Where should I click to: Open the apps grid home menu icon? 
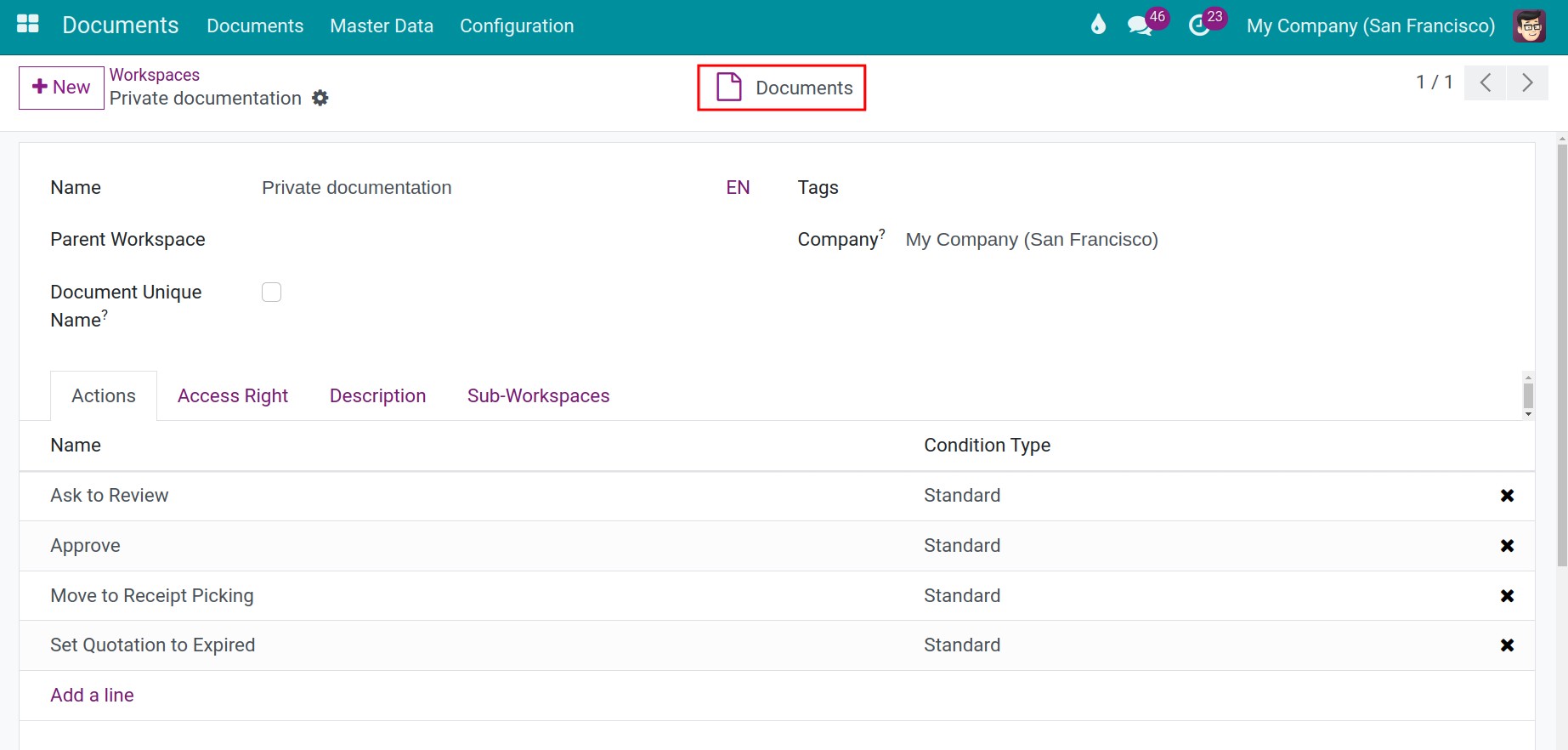(x=28, y=25)
